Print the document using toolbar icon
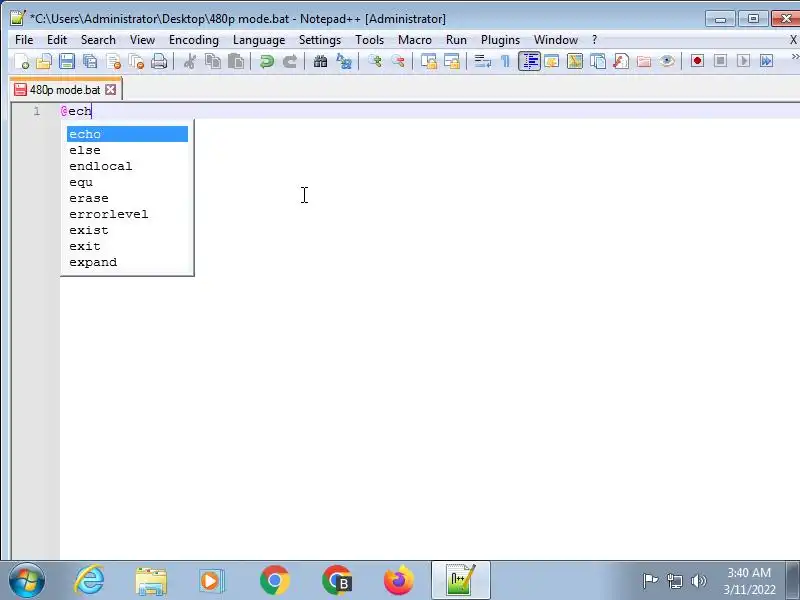This screenshot has width=800, height=600. pos(159,62)
